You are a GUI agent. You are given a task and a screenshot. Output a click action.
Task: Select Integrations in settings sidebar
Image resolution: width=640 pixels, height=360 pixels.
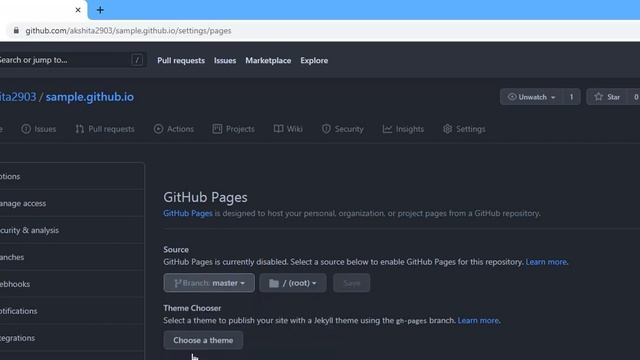(x=72, y=338)
